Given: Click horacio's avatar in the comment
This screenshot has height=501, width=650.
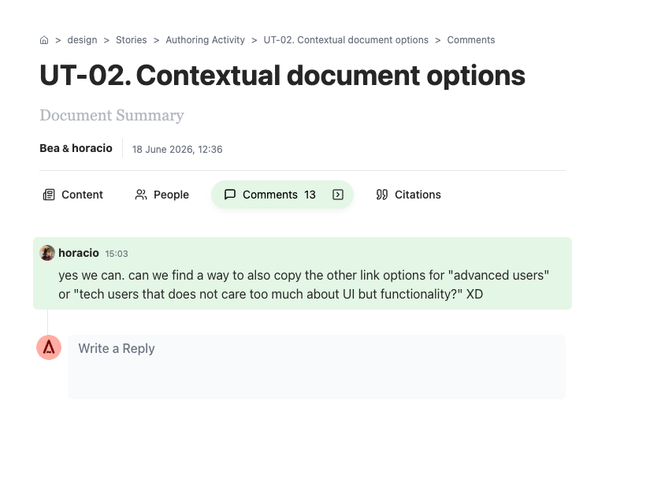Looking at the screenshot, I should [47, 253].
